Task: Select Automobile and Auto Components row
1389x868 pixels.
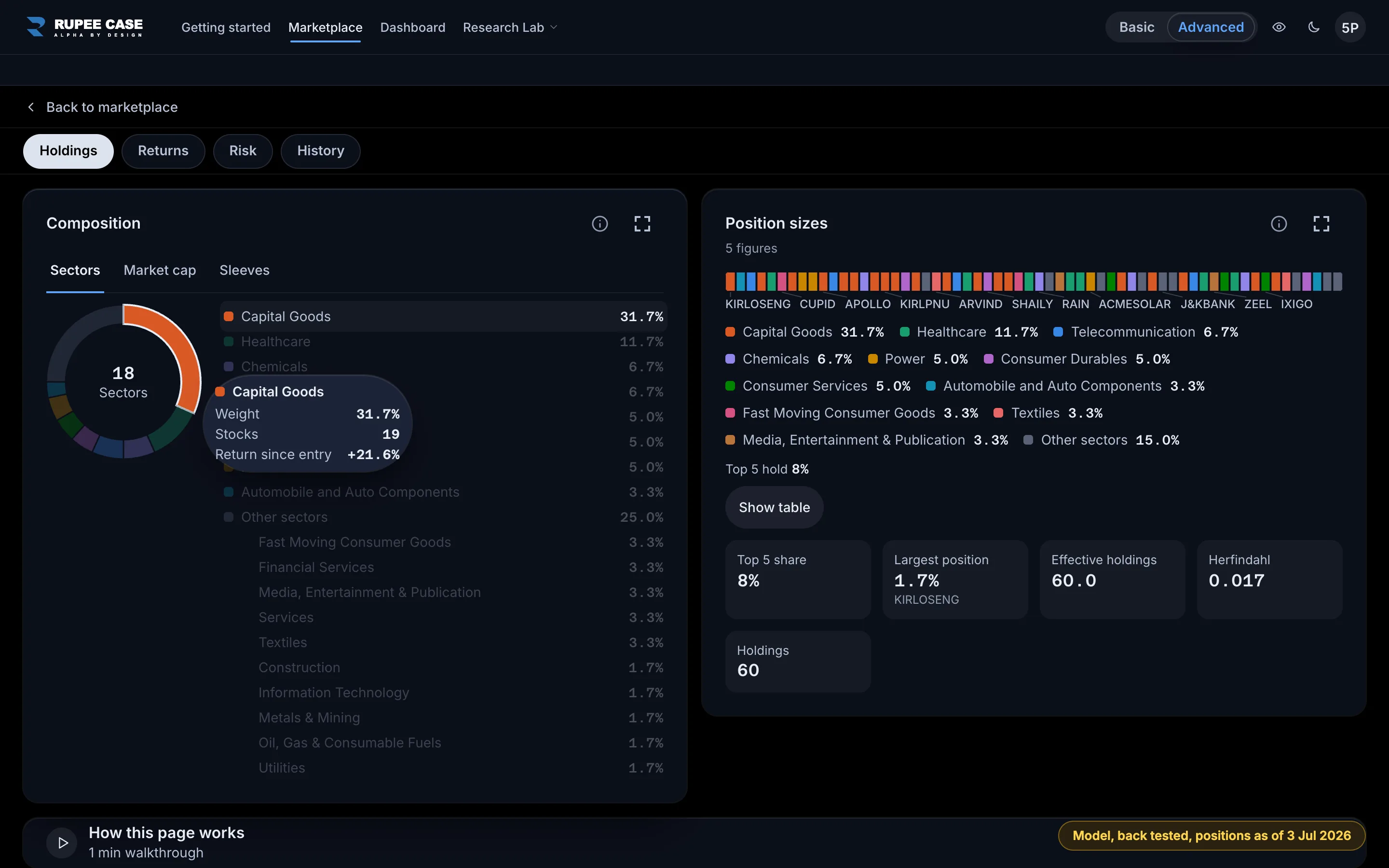Action: click(x=444, y=492)
